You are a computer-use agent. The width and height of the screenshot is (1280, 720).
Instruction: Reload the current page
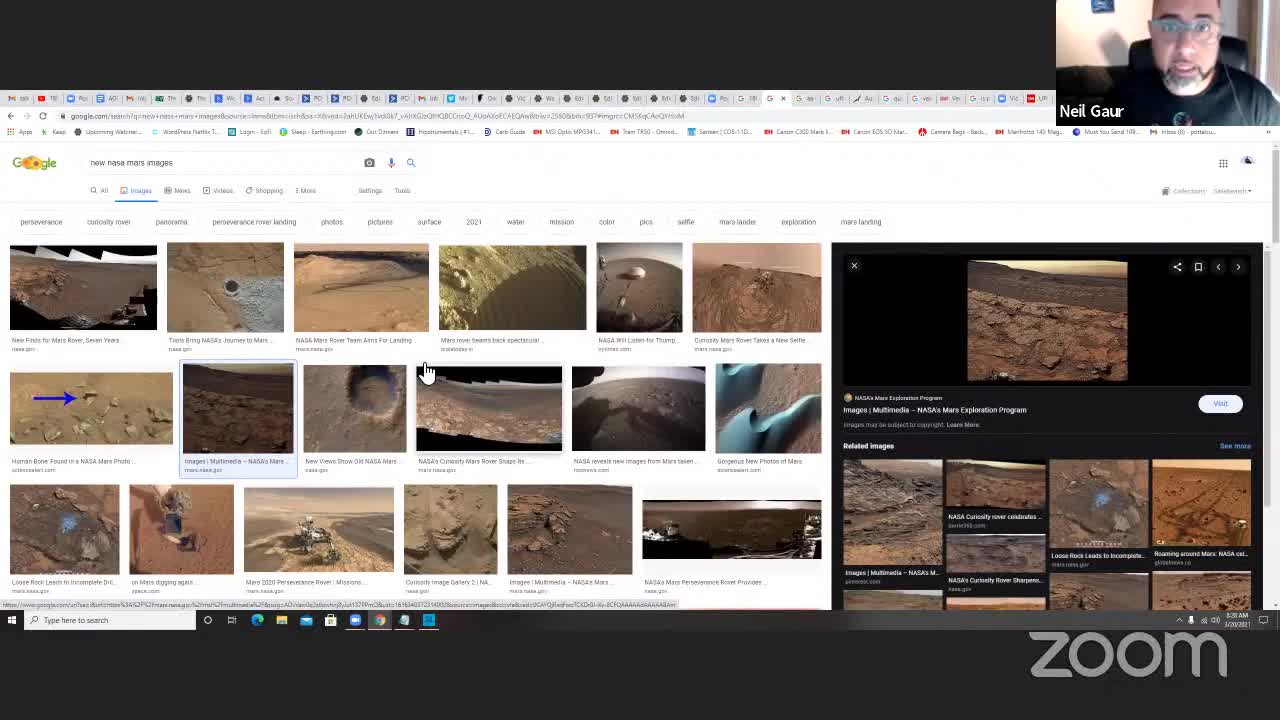coord(43,116)
